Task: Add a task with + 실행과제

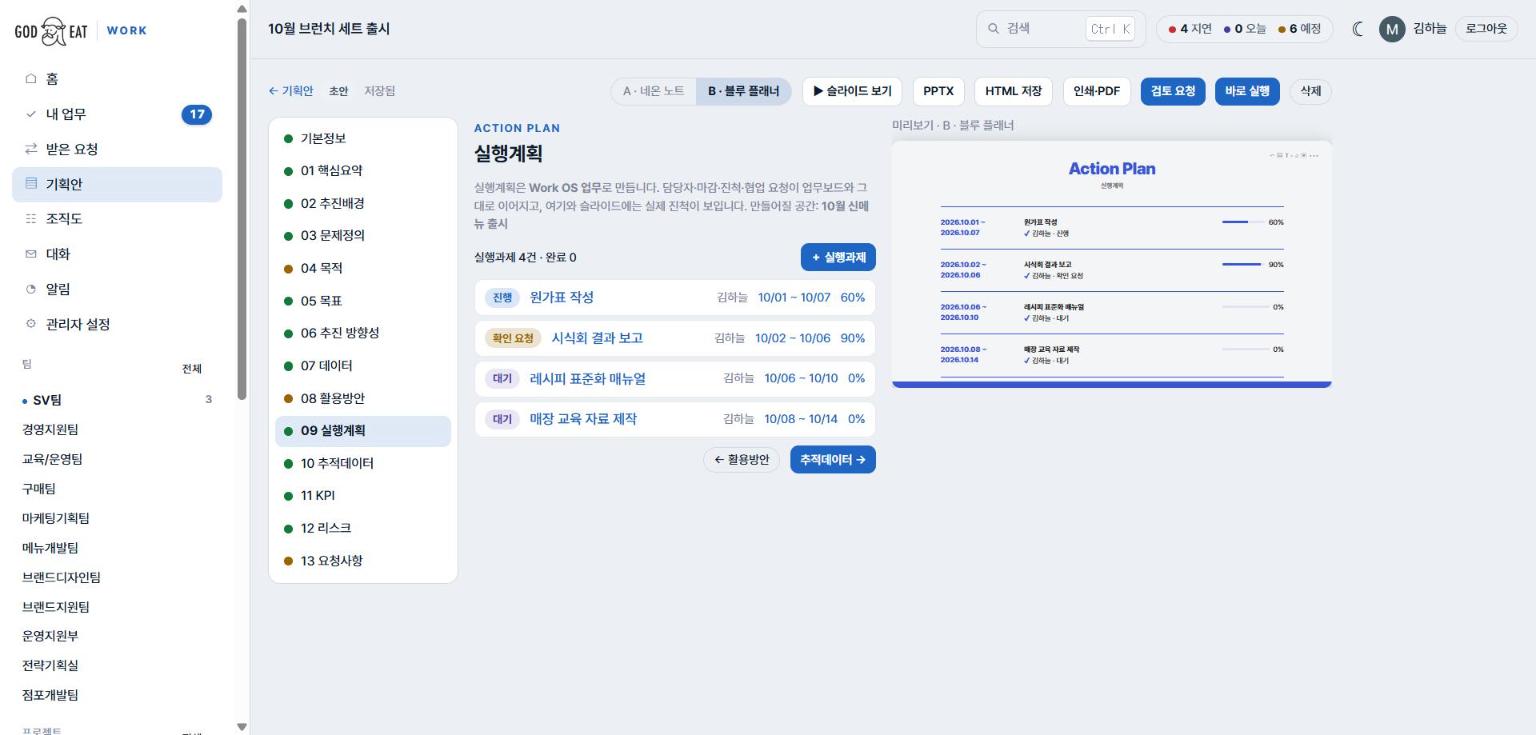Action: point(838,257)
